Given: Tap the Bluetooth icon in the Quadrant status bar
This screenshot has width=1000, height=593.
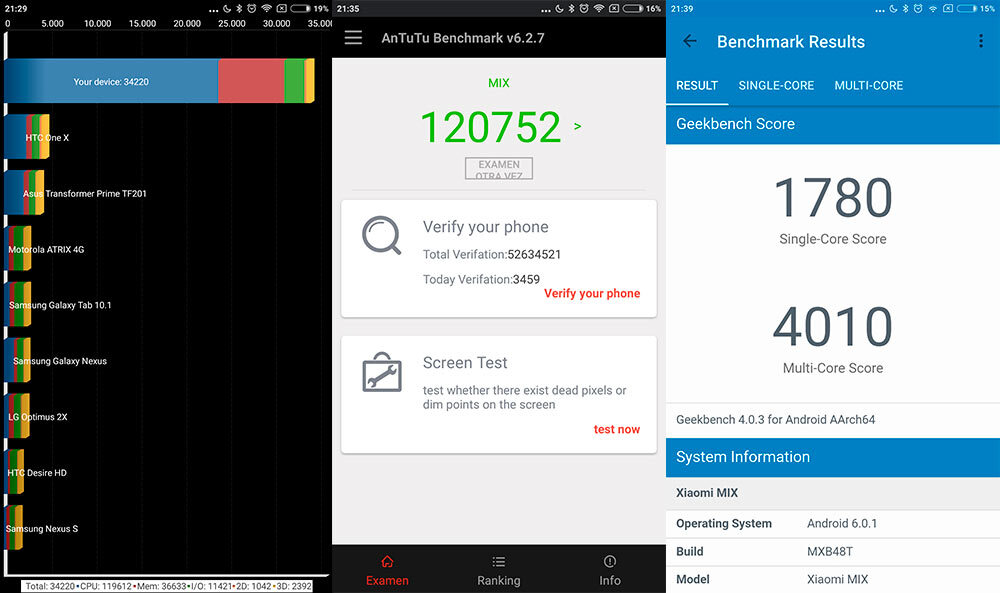Looking at the screenshot, I should coord(239,9).
